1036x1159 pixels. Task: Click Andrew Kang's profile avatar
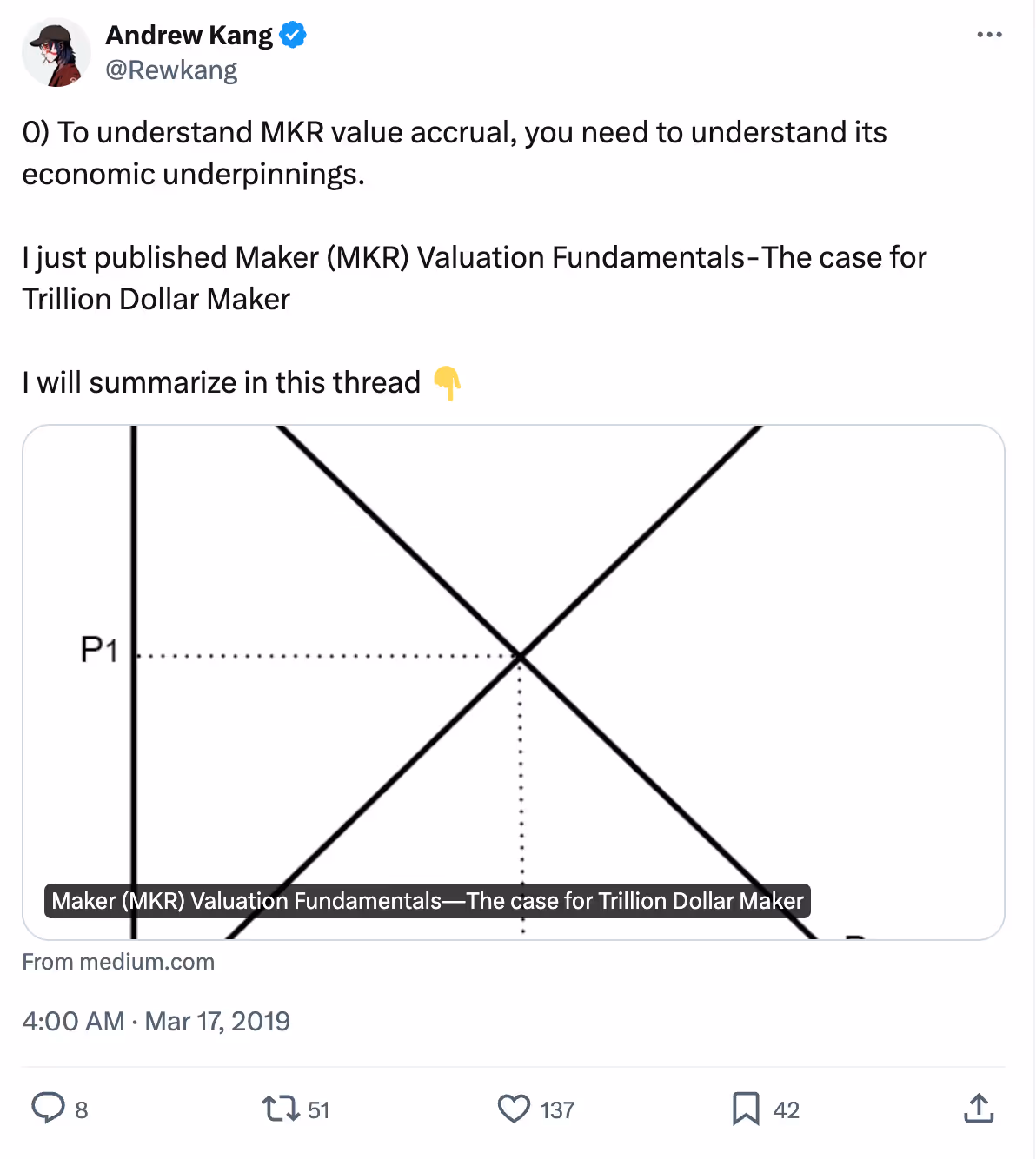[x=56, y=52]
